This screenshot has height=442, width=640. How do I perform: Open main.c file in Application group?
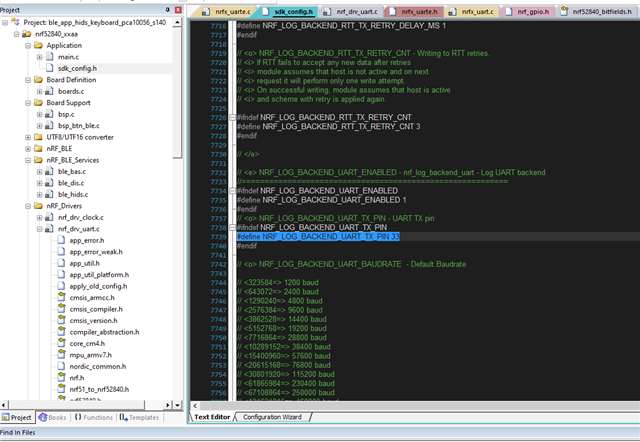(x=68, y=57)
